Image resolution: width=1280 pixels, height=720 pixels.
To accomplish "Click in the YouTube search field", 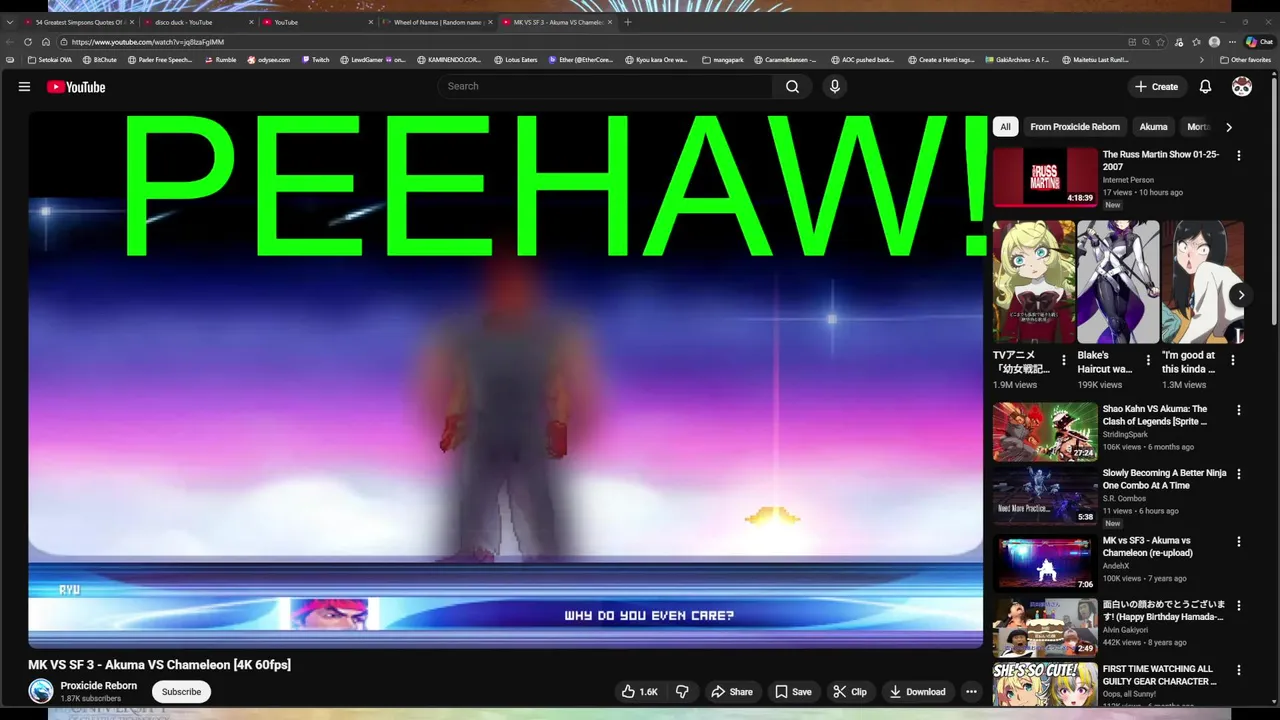I will pos(605,87).
